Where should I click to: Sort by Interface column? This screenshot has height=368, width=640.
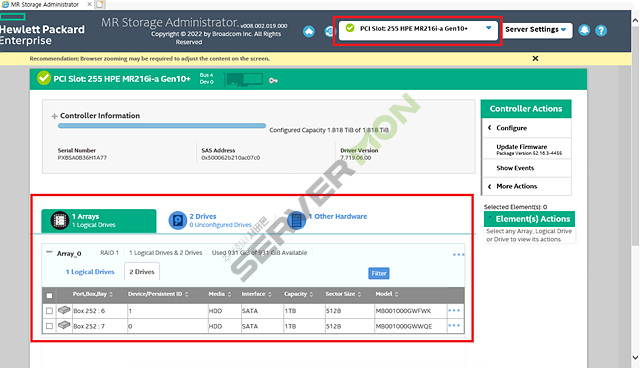click(x=256, y=294)
